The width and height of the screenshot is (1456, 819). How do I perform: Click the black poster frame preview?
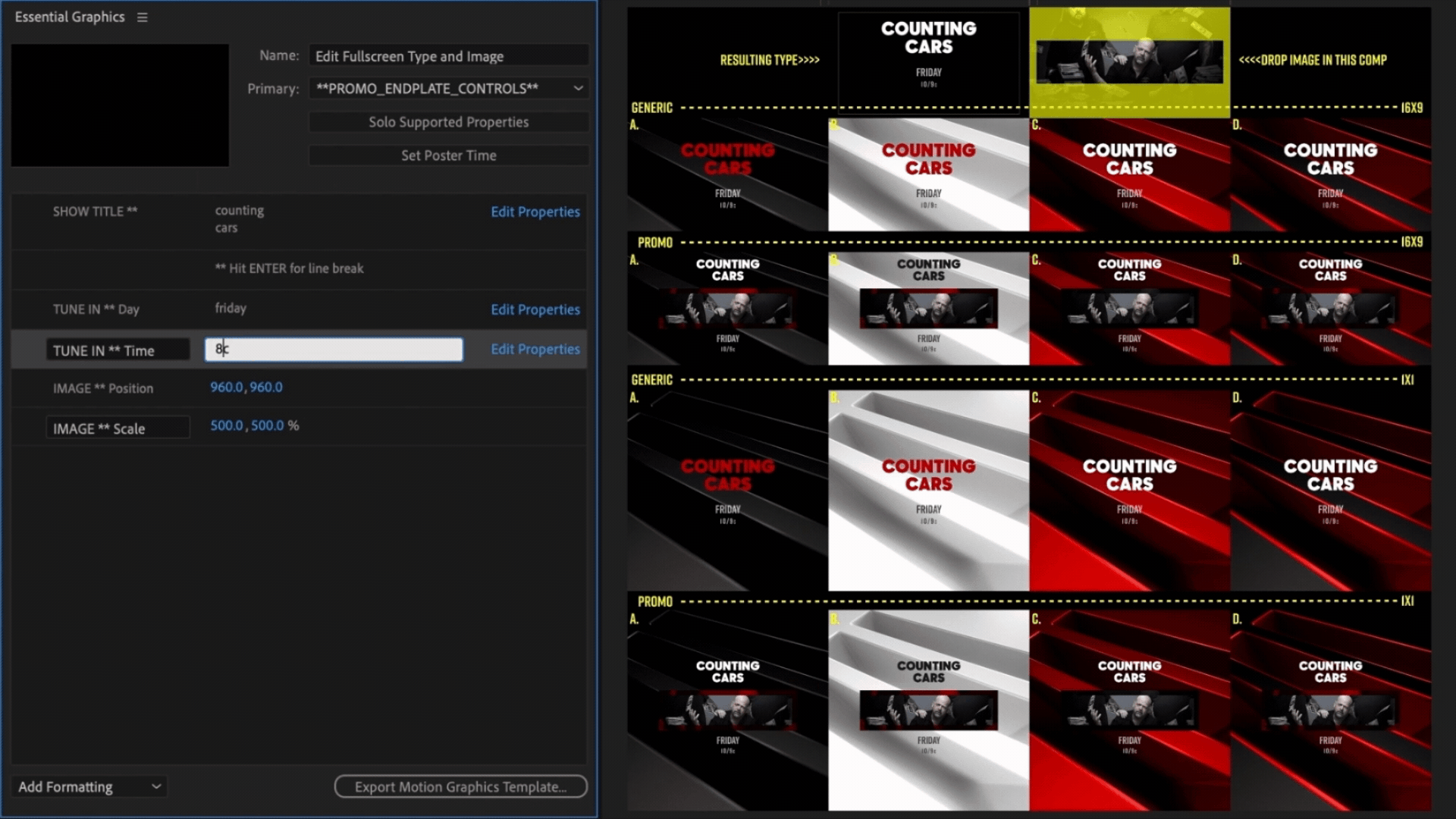click(120, 105)
